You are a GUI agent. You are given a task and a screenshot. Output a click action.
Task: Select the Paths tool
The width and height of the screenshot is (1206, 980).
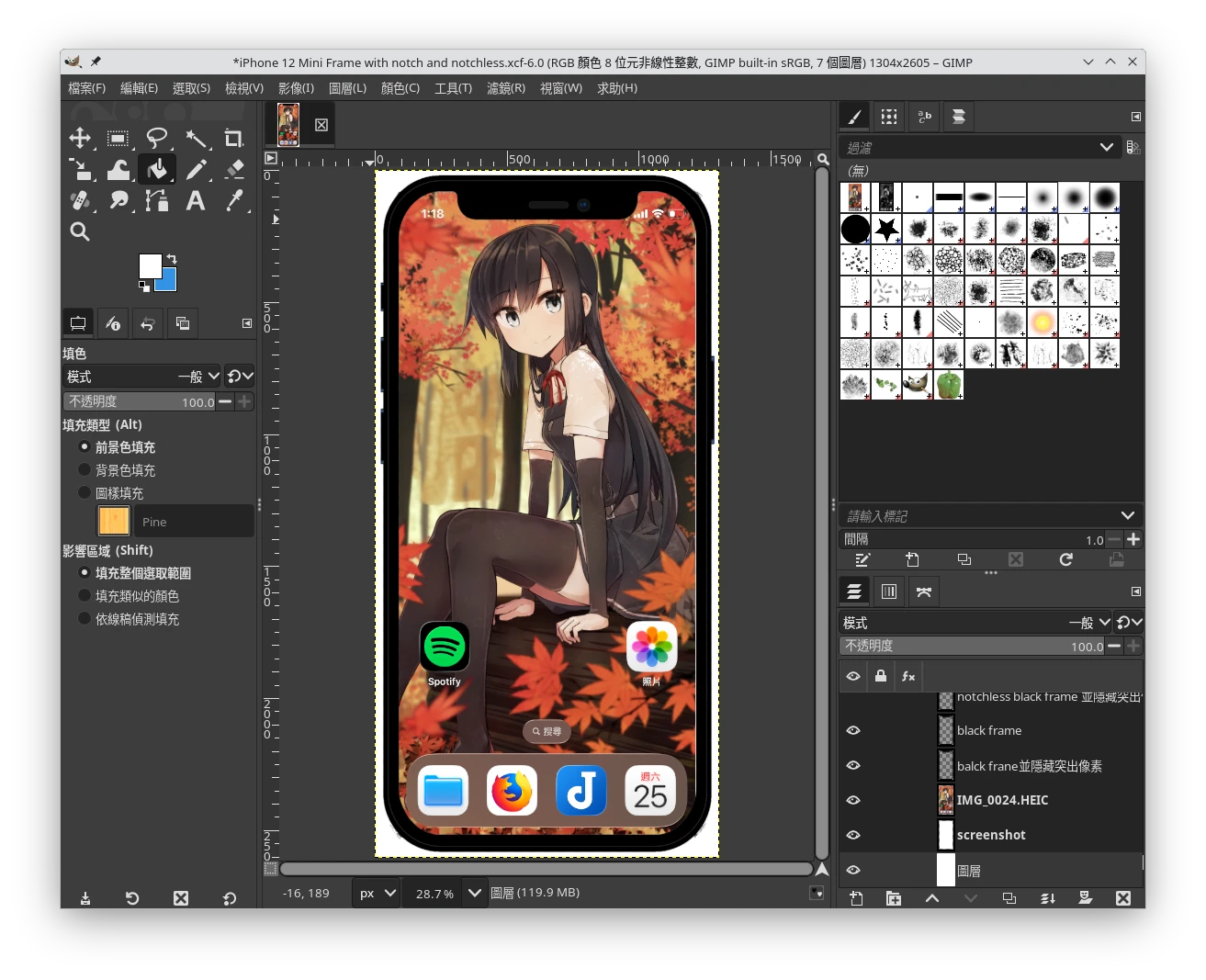pyautogui.click(x=157, y=200)
